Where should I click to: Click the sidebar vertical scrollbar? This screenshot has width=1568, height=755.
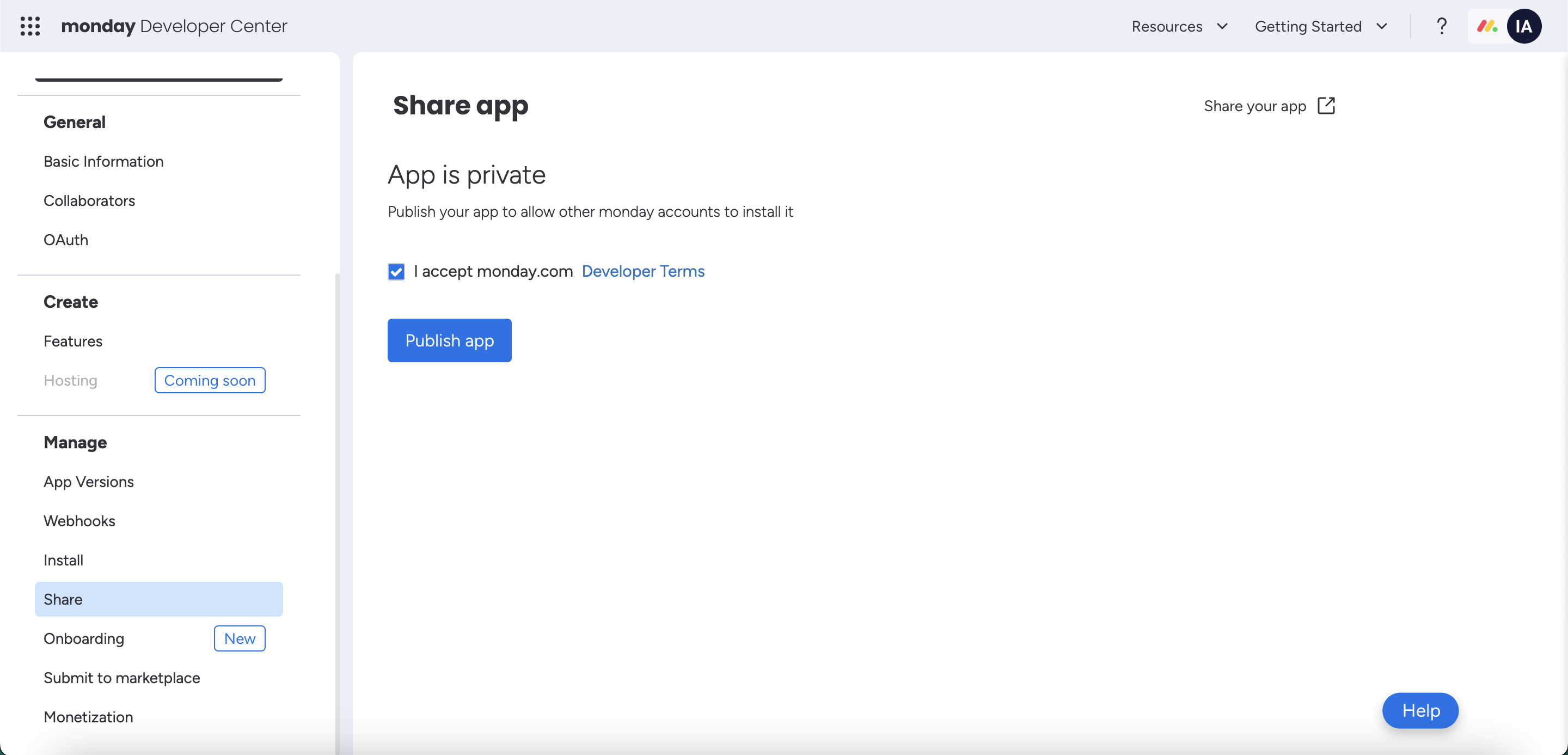click(x=337, y=487)
